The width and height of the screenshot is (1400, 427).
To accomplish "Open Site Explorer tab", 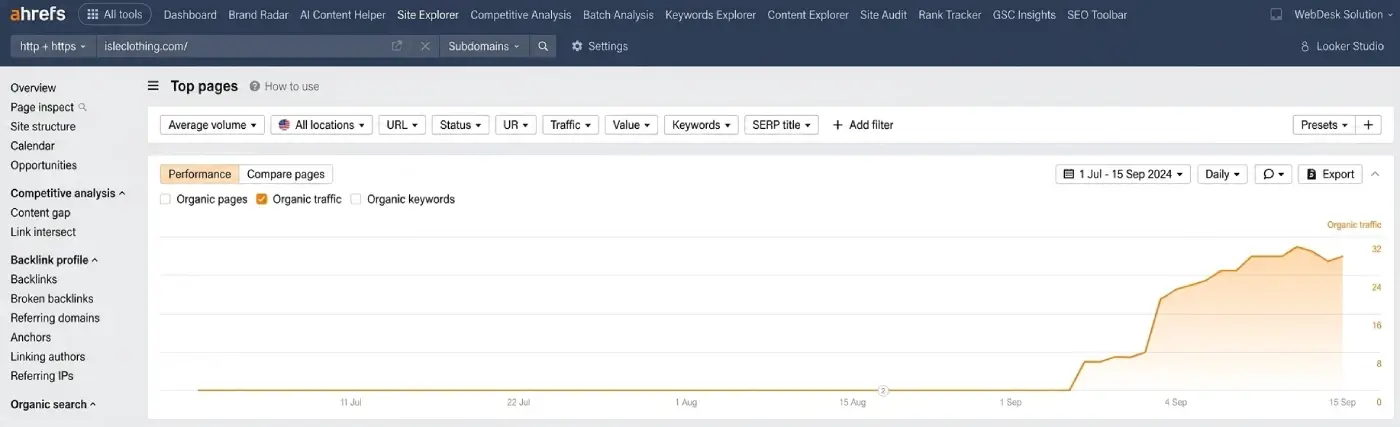I will pos(428,15).
